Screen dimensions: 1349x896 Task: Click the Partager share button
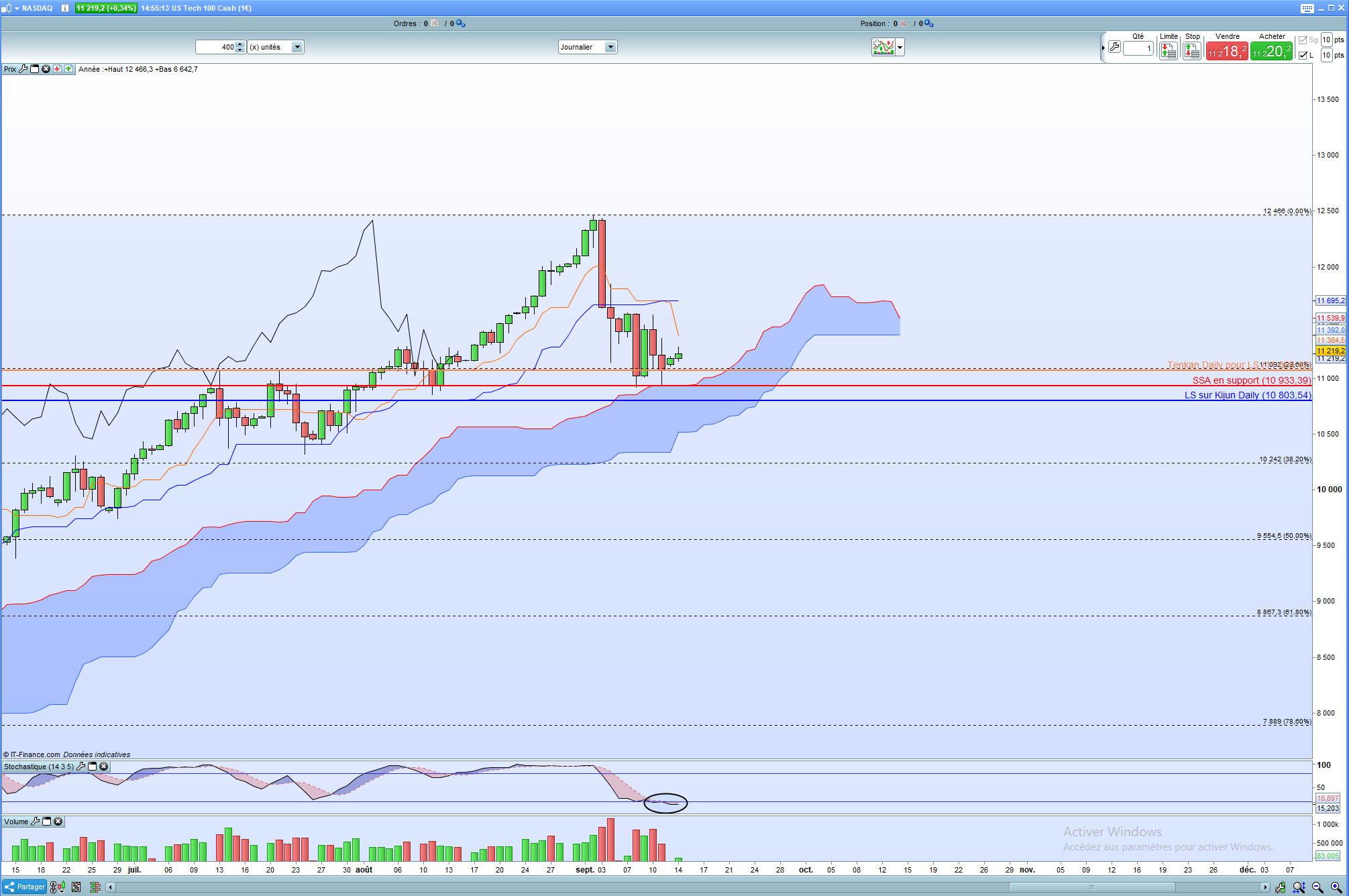[x=25, y=887]
